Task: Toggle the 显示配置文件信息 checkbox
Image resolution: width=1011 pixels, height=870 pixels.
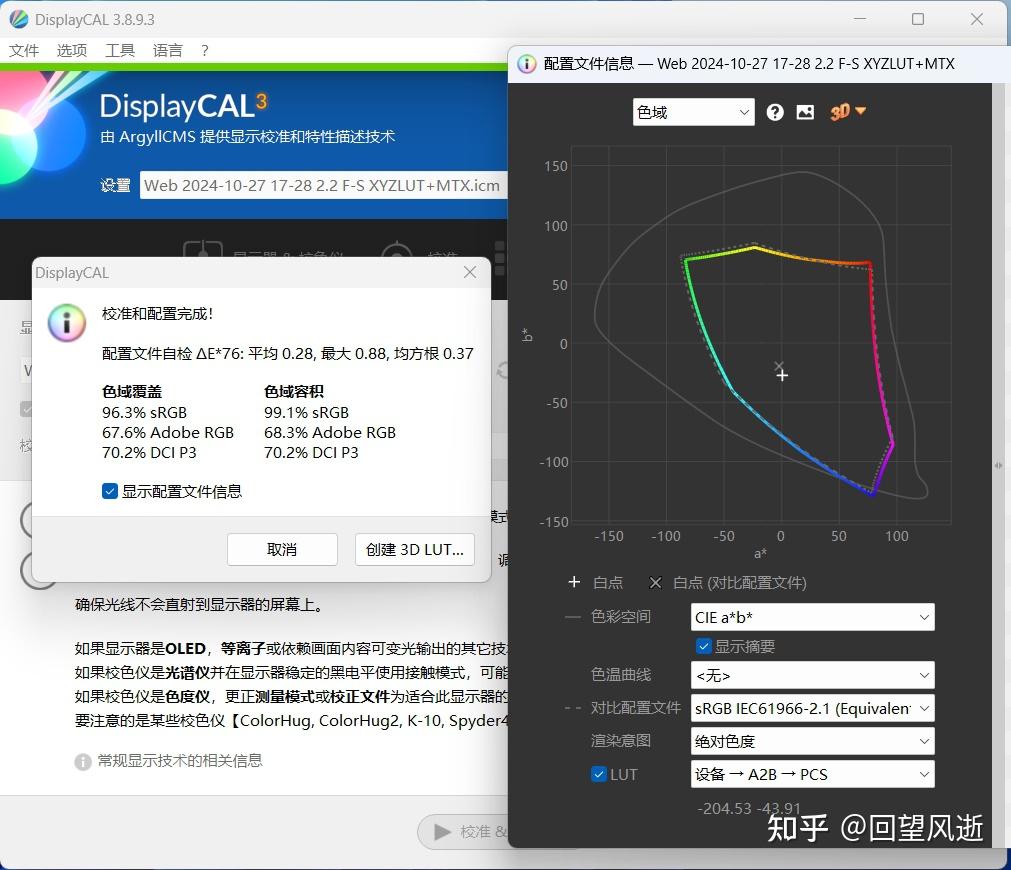Action: (x=110, y=491)
